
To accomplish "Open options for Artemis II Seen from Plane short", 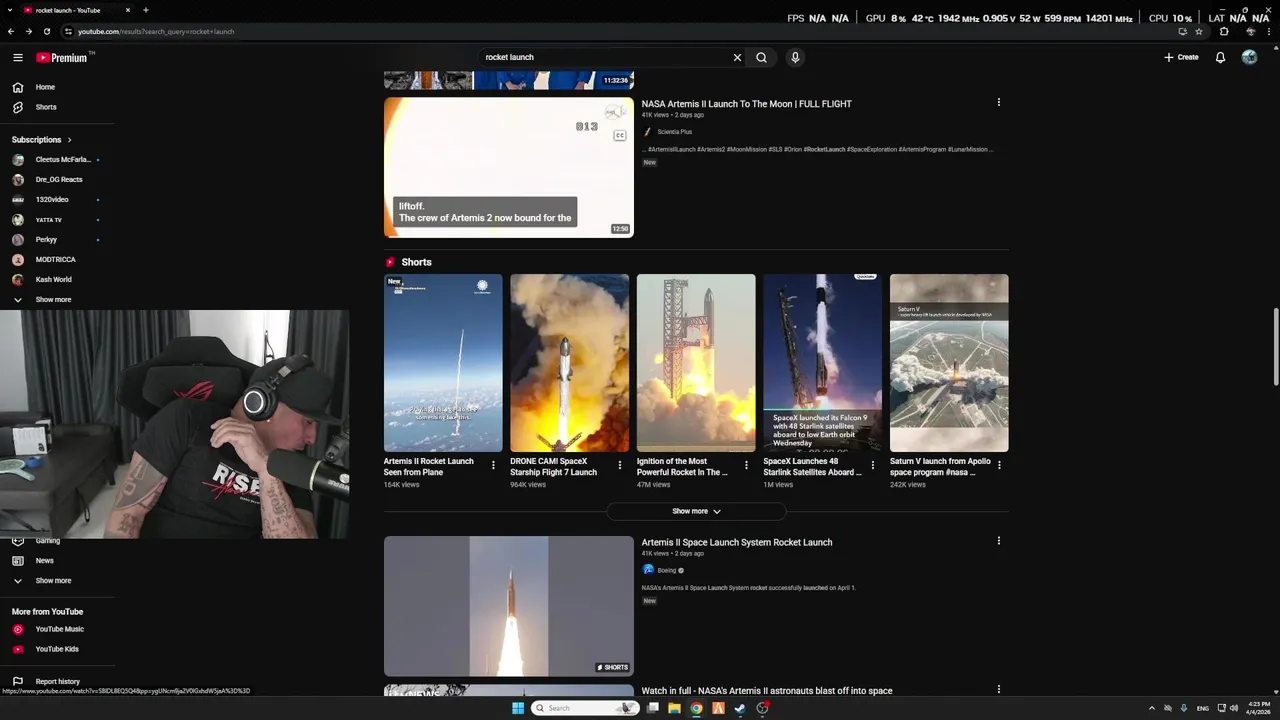I will 493,465.
